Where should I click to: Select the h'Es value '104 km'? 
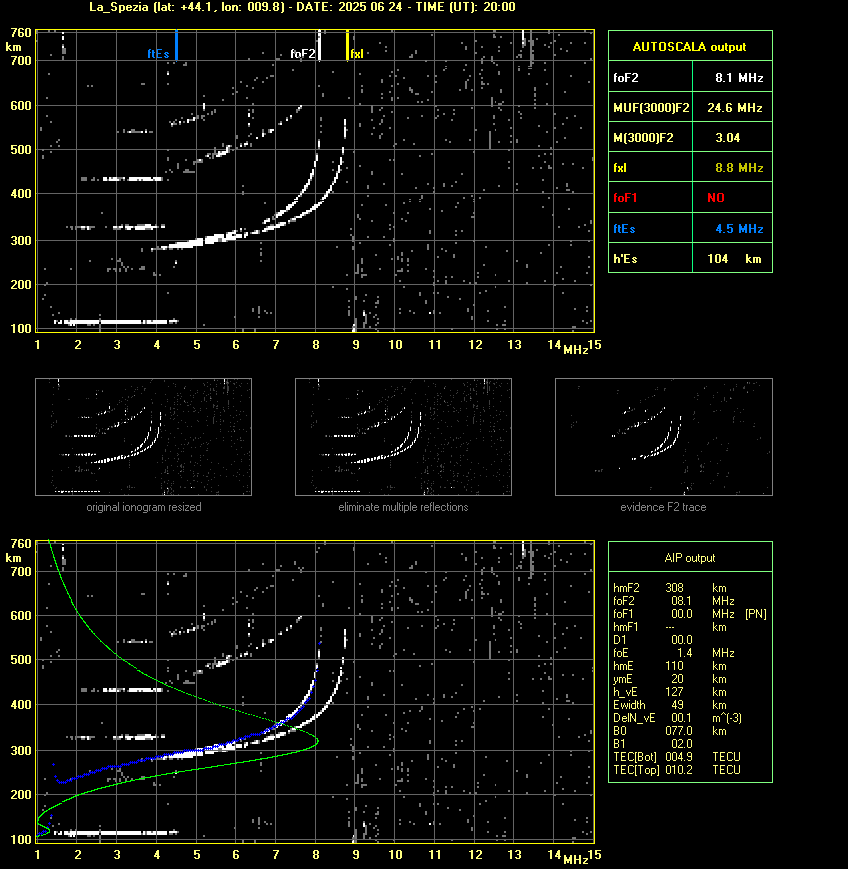tap(734, 259)
